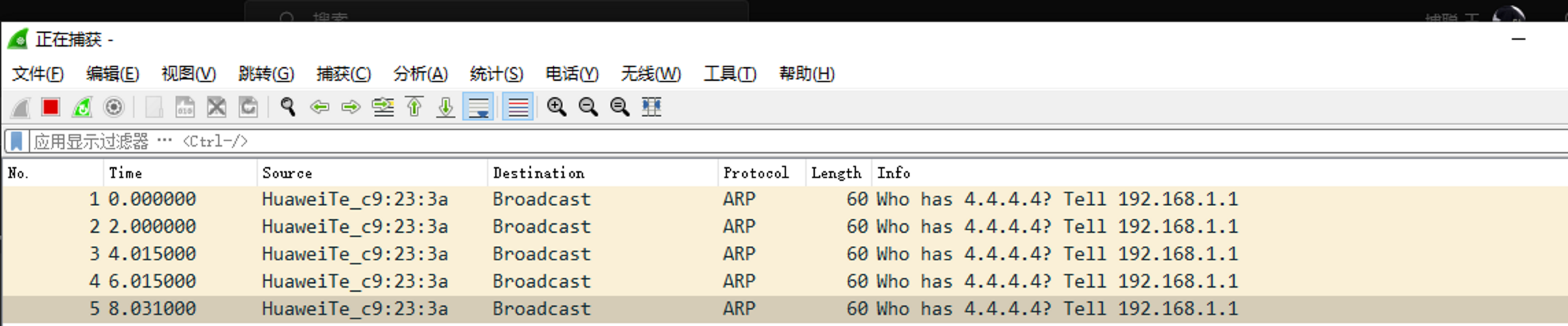The height and width of the screenshot is (326, 1568).
Task: Reset packet text to normal size
Action: (620, 108)
